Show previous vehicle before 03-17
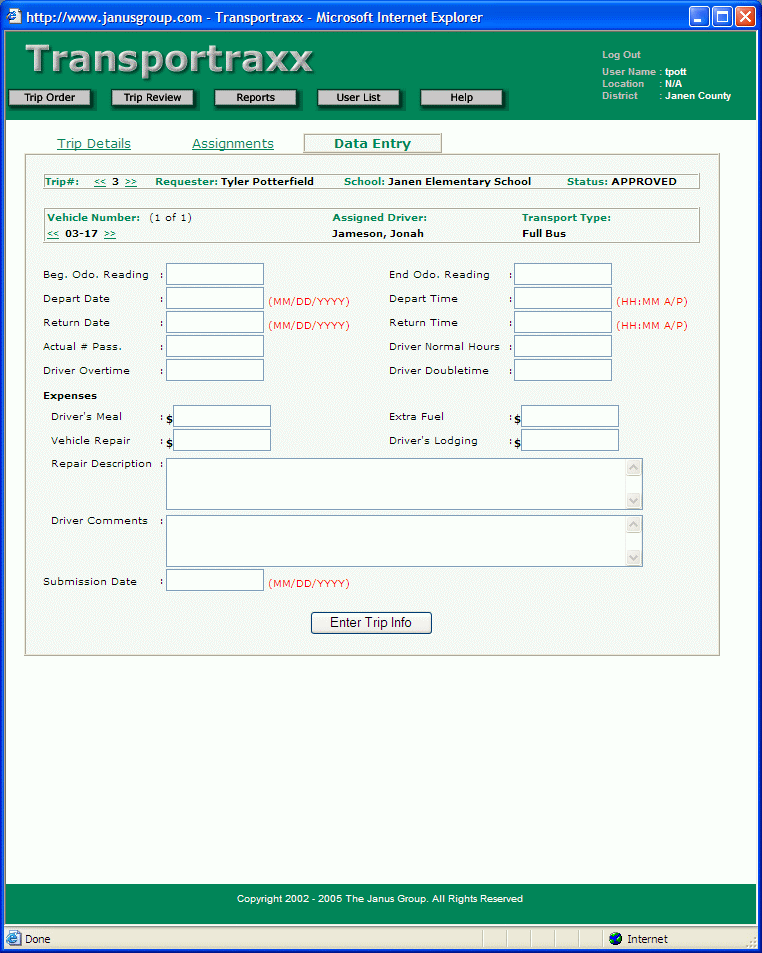Viewport: 762px width, 953px height. click(x=53, y=234)
